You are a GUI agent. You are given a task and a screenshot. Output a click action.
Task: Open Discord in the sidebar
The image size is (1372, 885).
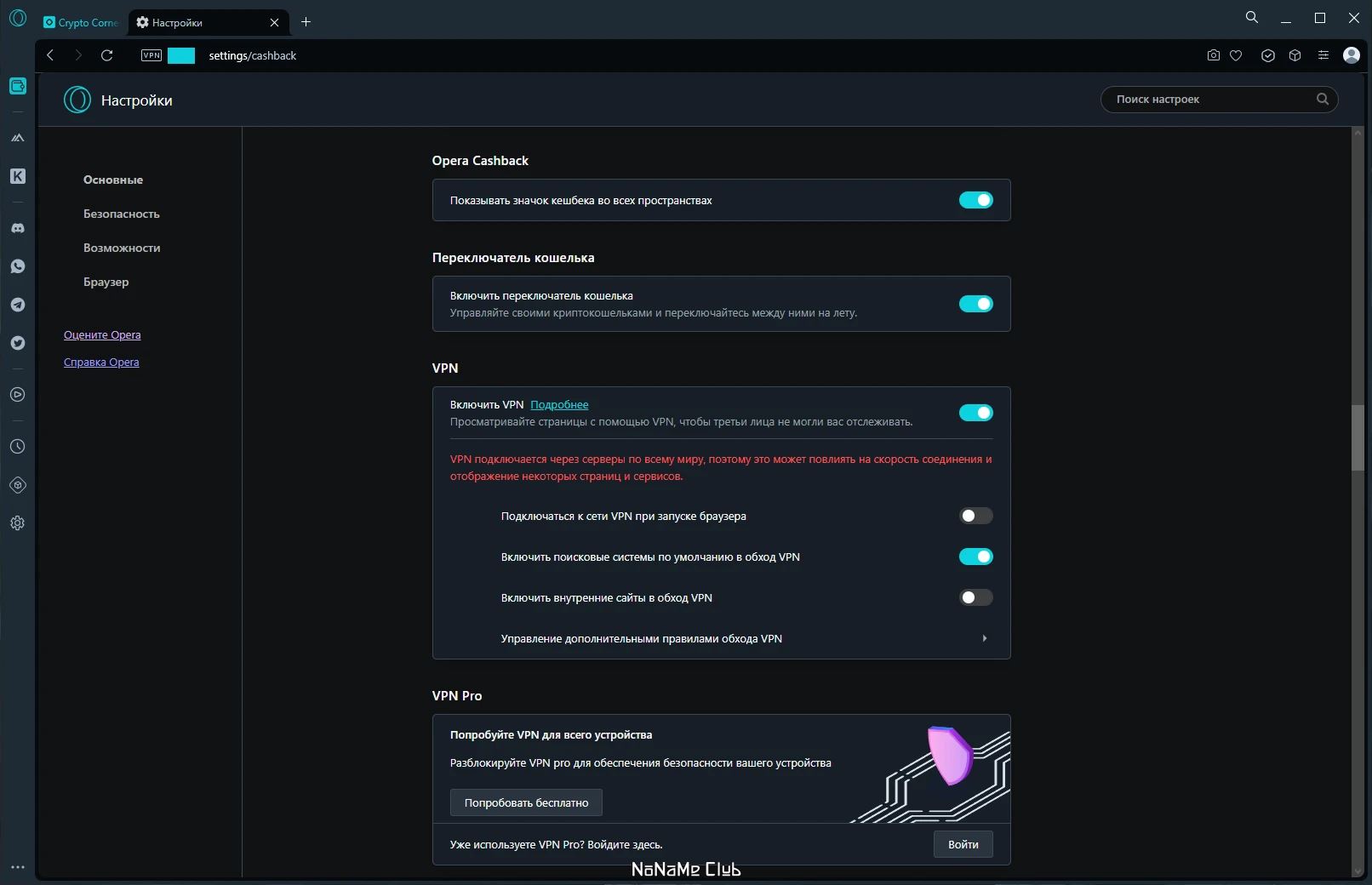pos(18,228)
